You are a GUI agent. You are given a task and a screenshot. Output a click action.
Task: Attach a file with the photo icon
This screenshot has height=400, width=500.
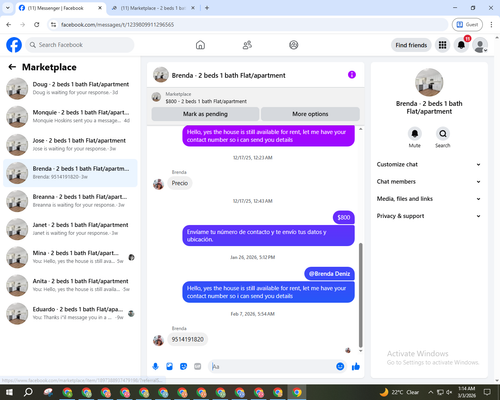point(169,367)
